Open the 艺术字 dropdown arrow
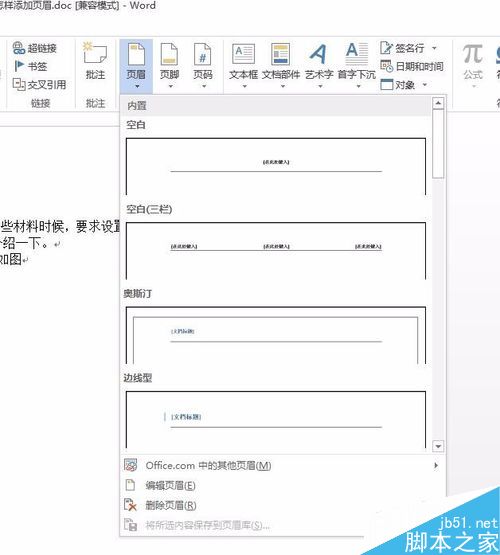Screen dimensions: 500x555 [x=320, y=86]
